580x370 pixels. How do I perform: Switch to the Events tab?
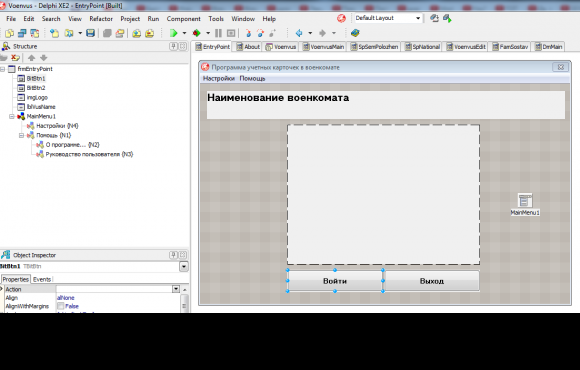(x=42, y=279)
